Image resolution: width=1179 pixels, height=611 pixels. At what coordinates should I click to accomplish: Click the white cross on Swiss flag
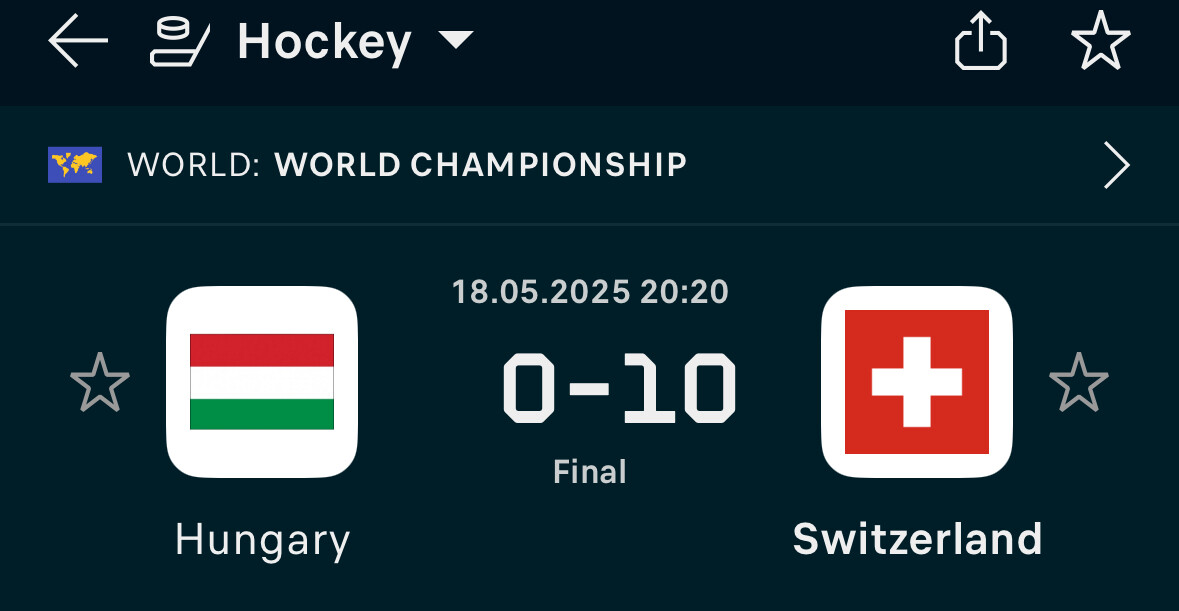pyautogui.click(x=917, y=382)
